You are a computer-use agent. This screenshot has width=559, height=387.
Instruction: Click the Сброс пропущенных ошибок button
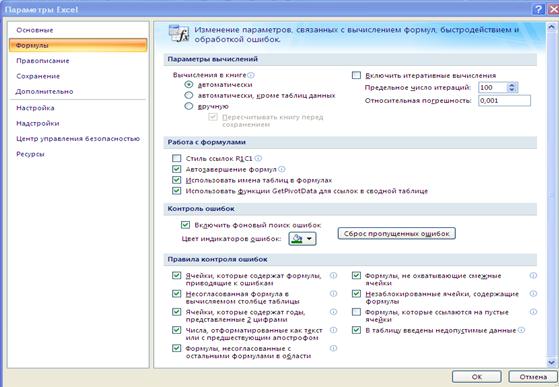coord(396,234)
